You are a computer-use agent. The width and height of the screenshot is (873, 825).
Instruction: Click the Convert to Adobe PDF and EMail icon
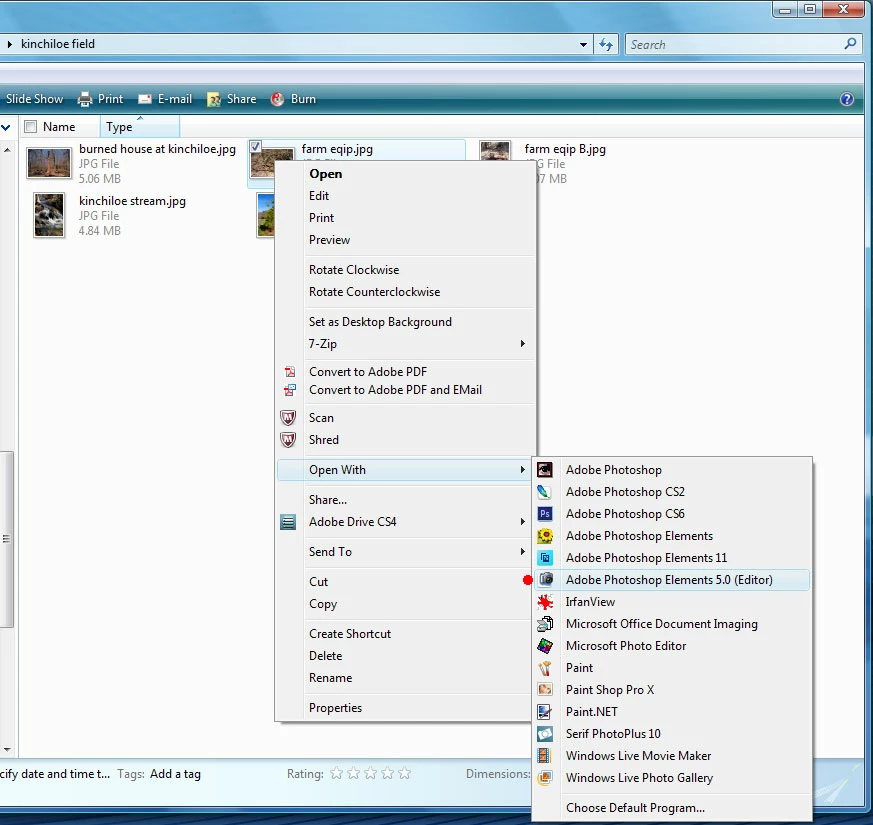point(290,390)
